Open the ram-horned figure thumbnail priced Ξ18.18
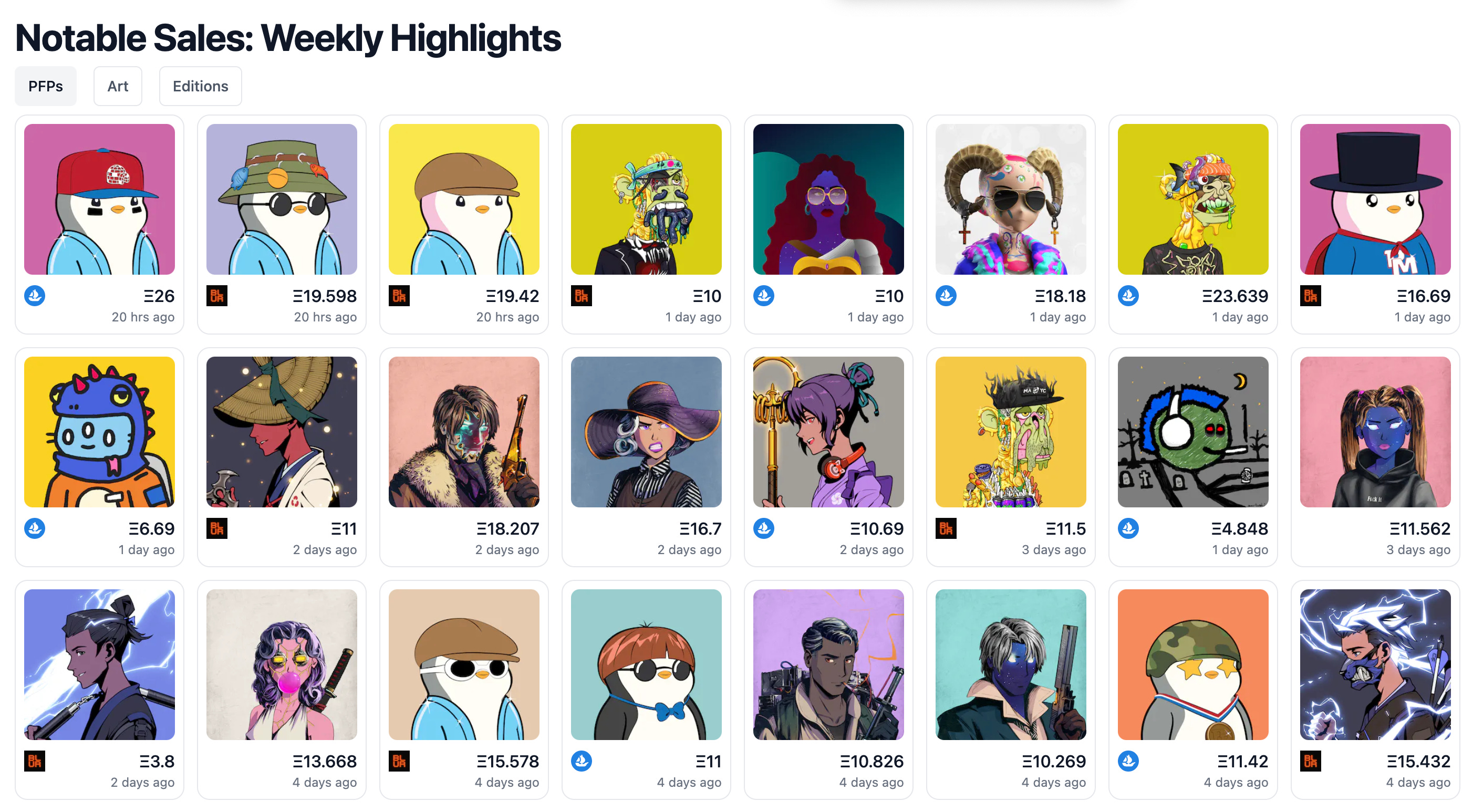Image resolution: width=1473 pixels, height=812 pixels. coord(1011,200)
